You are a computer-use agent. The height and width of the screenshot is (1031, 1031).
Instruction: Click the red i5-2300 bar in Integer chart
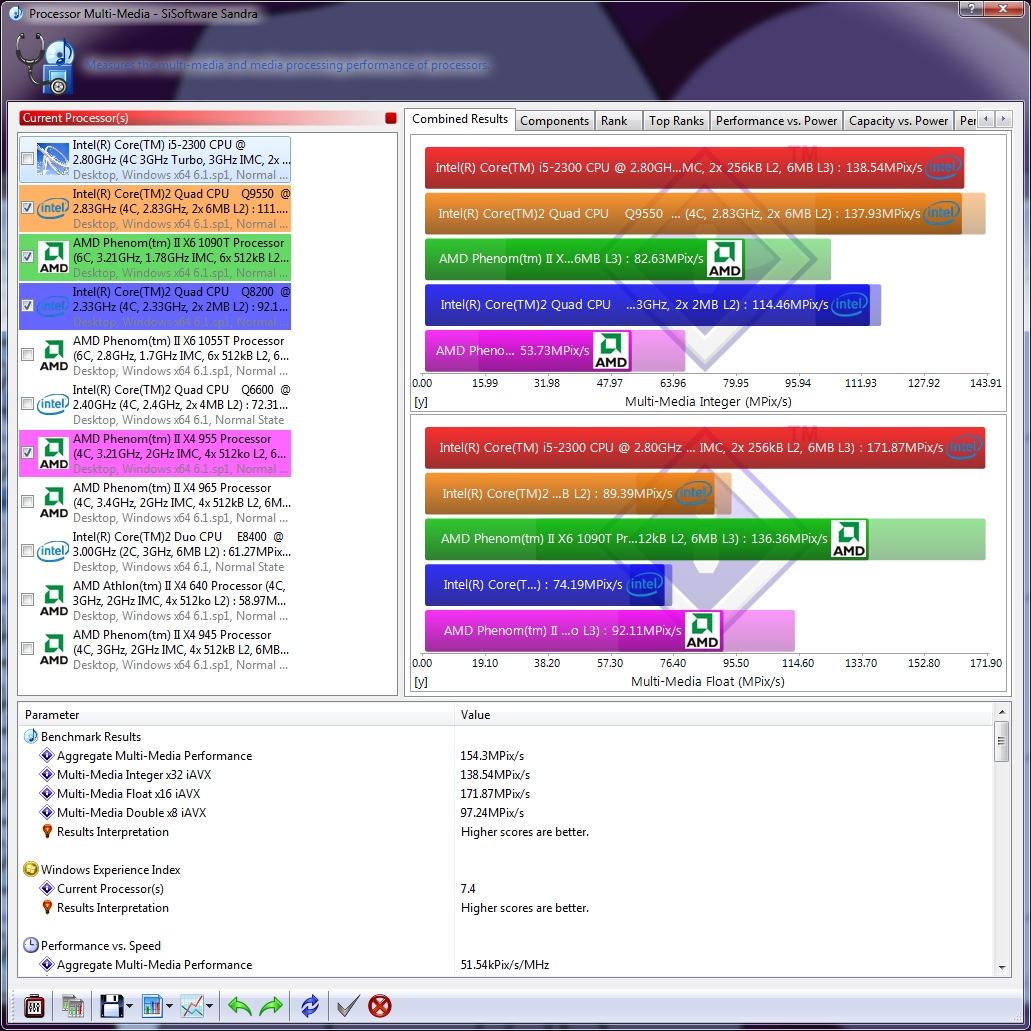(694, 168)
